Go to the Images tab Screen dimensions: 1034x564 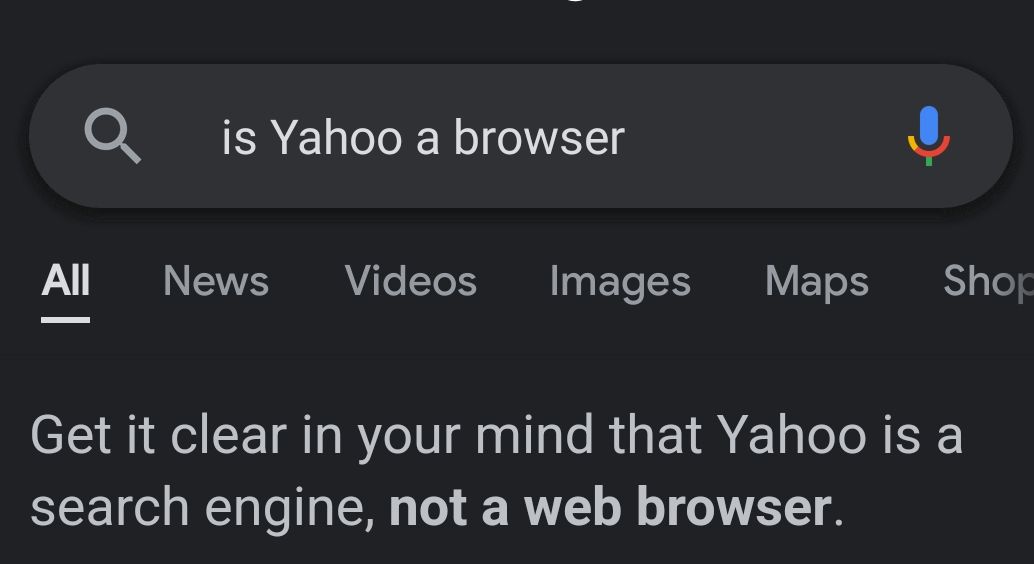click(620, 281)
